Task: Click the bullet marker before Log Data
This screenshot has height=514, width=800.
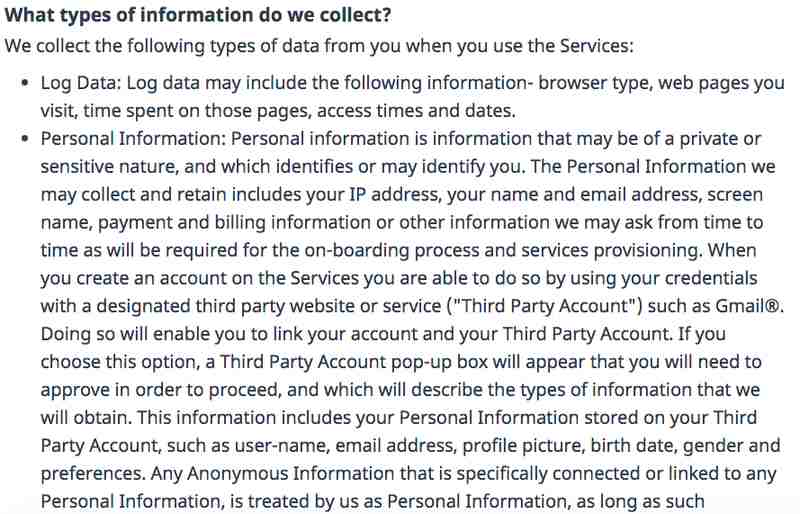Action: pyautogui.click(x=24, y=83)
